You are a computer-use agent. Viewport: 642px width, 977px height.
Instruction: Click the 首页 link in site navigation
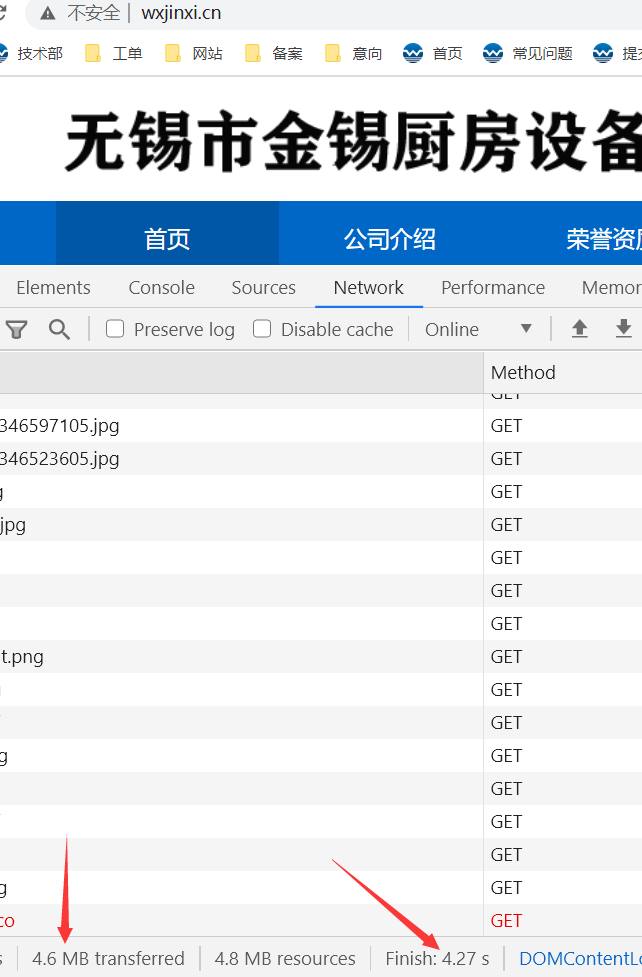click(167, 239)
